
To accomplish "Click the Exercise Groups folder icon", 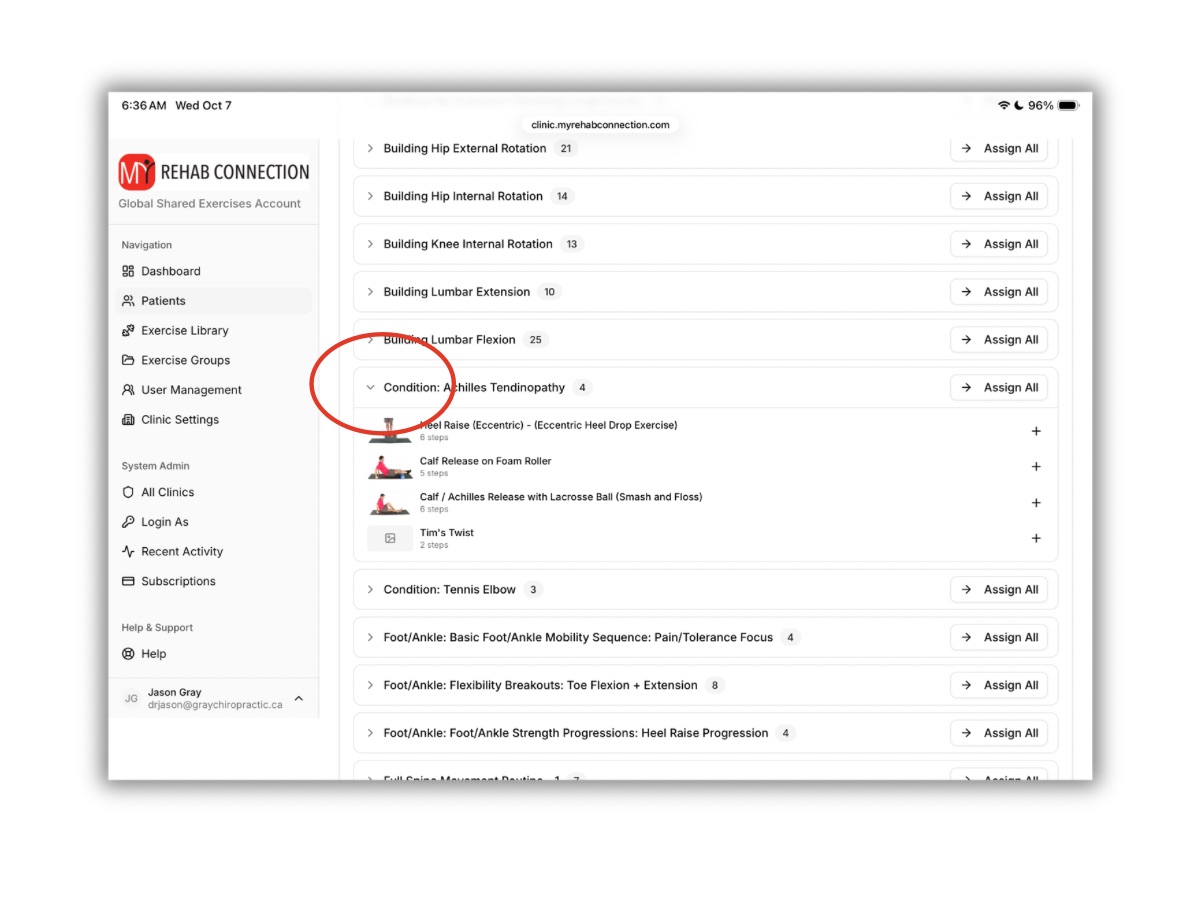I will click(x=128, y=360).
